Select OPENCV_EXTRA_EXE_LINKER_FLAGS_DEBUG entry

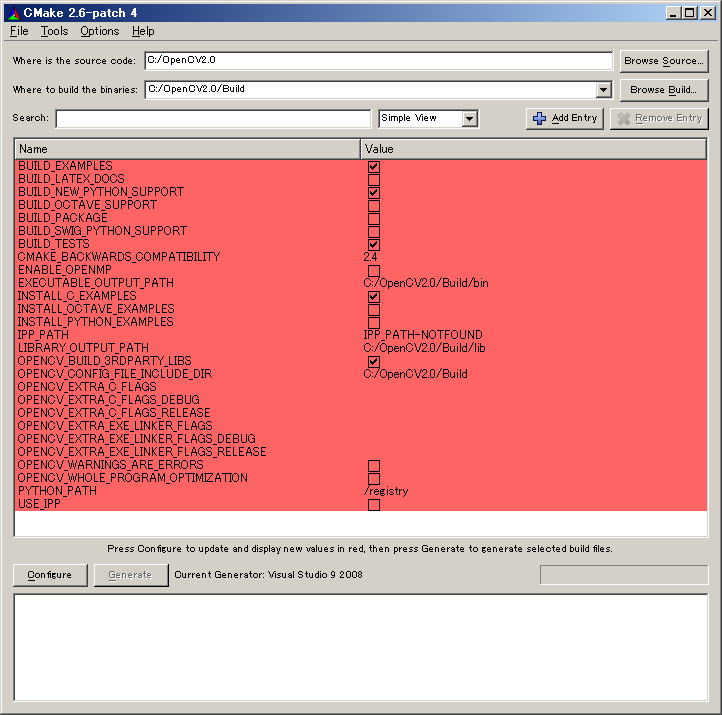tap(137, 439)
